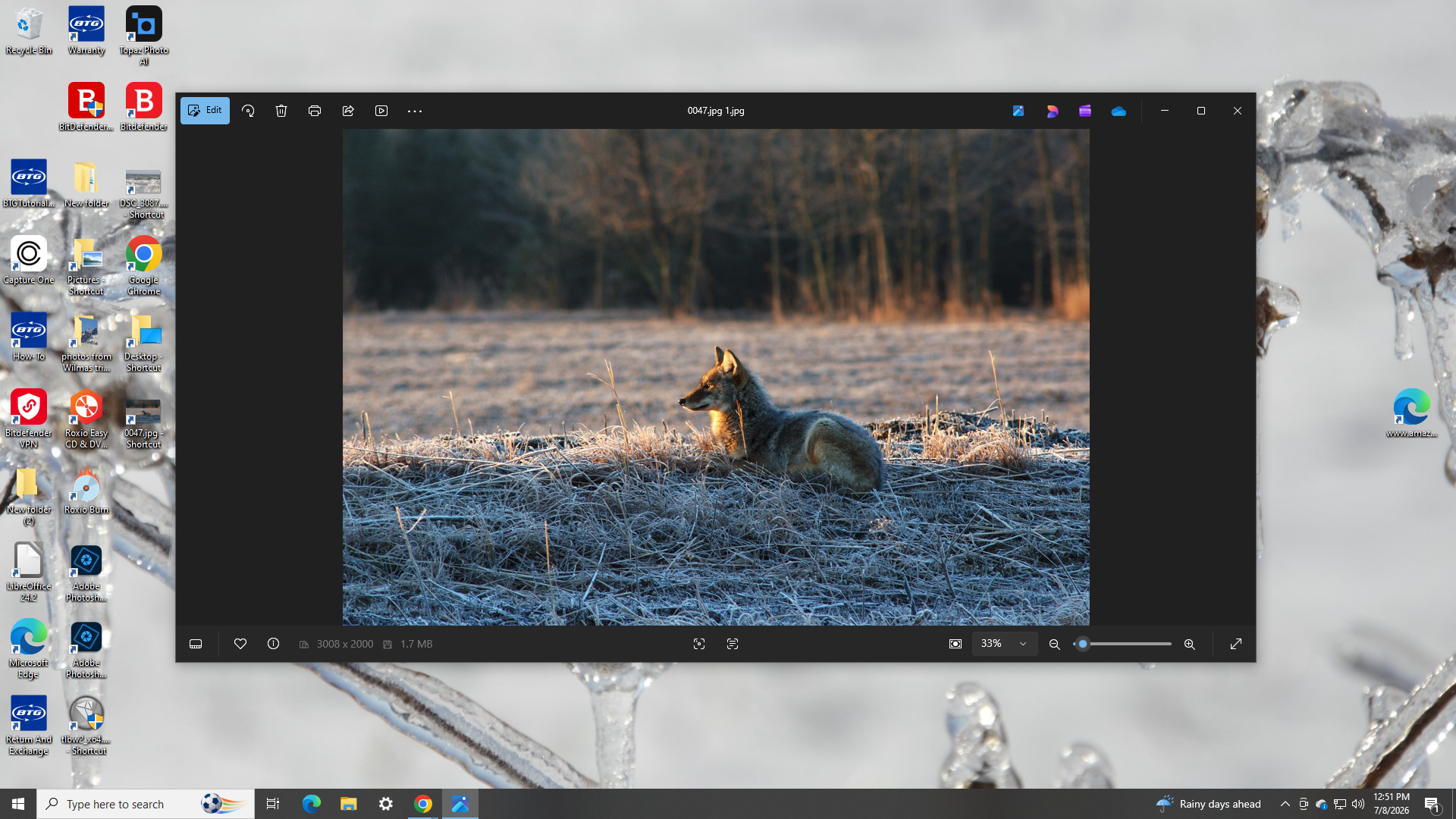Activate the visual search scan icon
This screenshot has width=1456, height=819.
click(699, 644)
